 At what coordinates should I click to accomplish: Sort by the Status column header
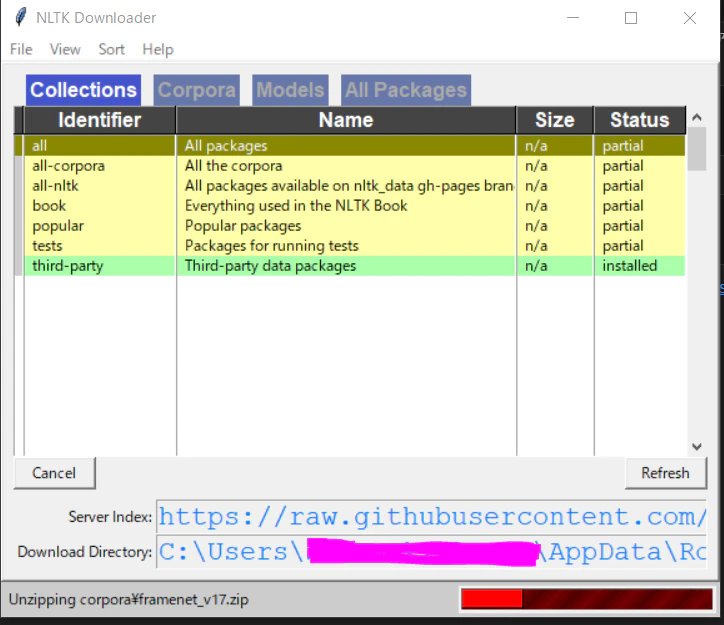(x=640, y=120)
